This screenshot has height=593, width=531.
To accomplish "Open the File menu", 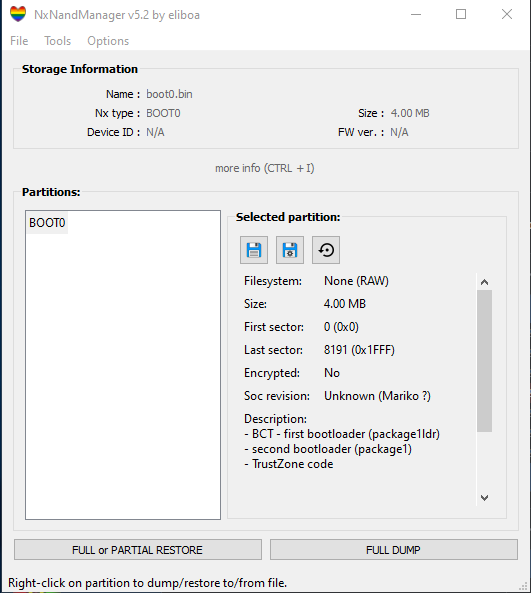I will tap(19, 41).
